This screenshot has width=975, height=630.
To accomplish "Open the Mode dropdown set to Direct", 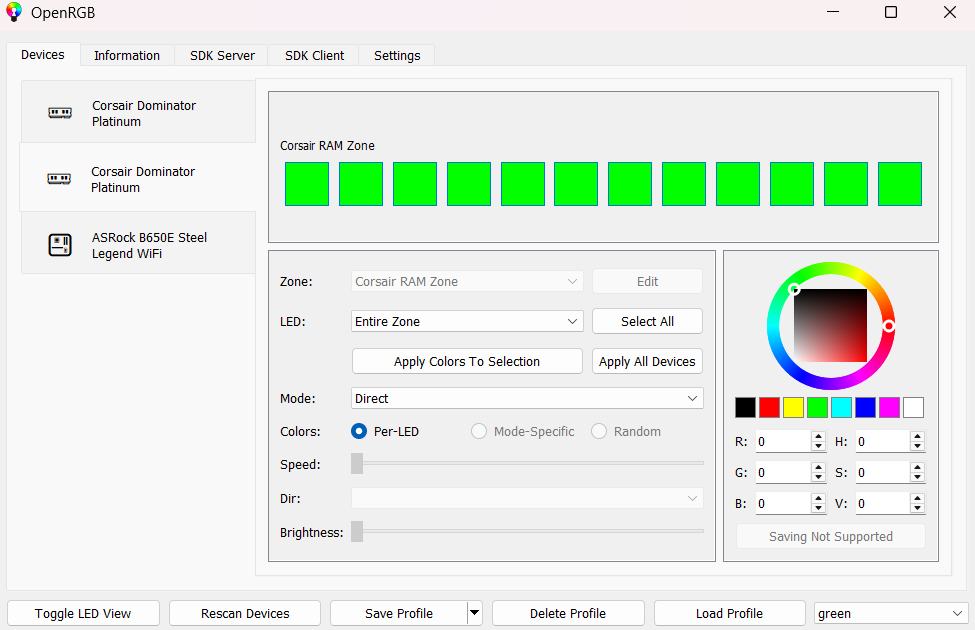I will click(x=527, y=398).
